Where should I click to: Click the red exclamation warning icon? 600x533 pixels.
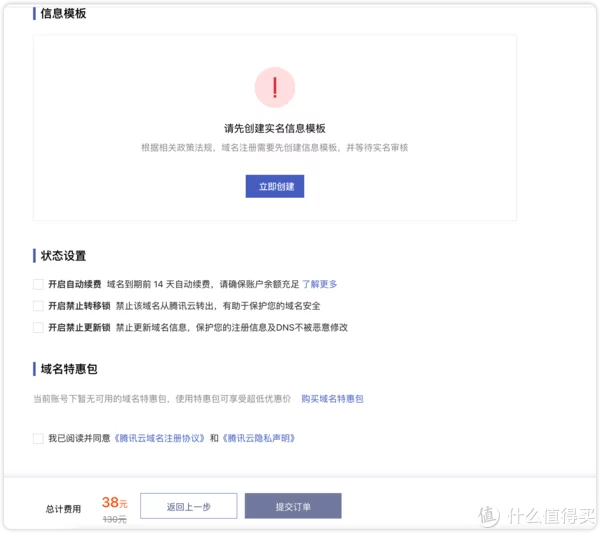point(275,87)
